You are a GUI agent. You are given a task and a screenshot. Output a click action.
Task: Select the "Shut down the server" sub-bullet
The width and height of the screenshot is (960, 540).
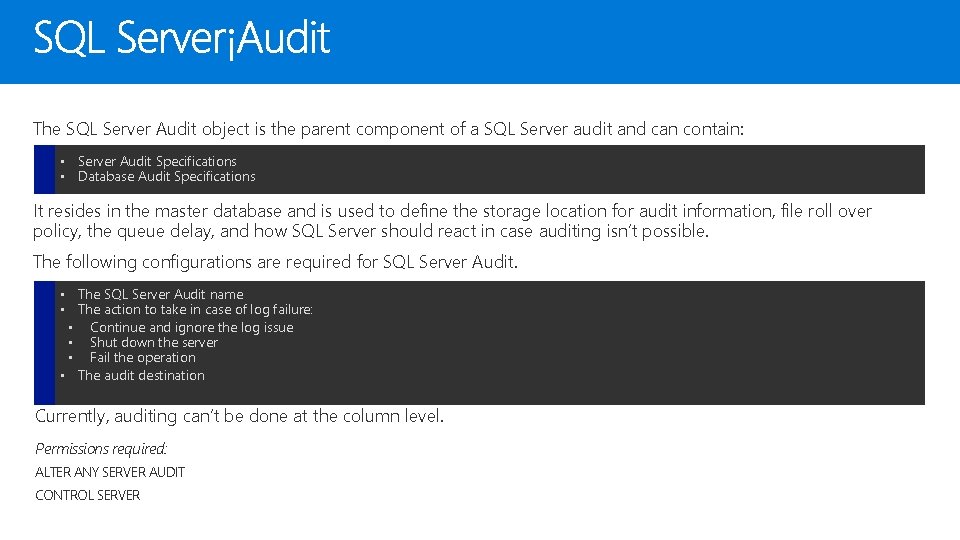tap(153, 342)
